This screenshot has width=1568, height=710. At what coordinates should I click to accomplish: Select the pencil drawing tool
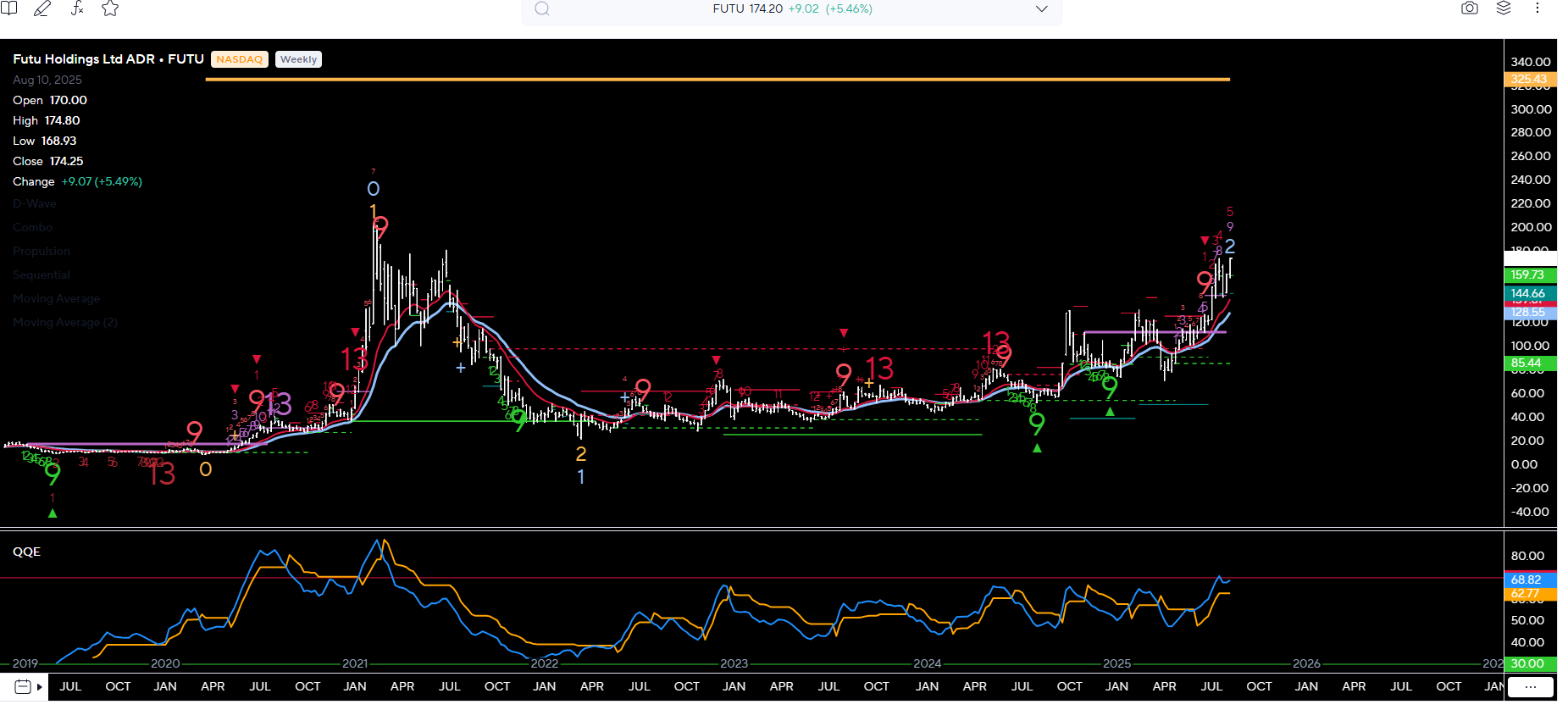coord(42,8)
